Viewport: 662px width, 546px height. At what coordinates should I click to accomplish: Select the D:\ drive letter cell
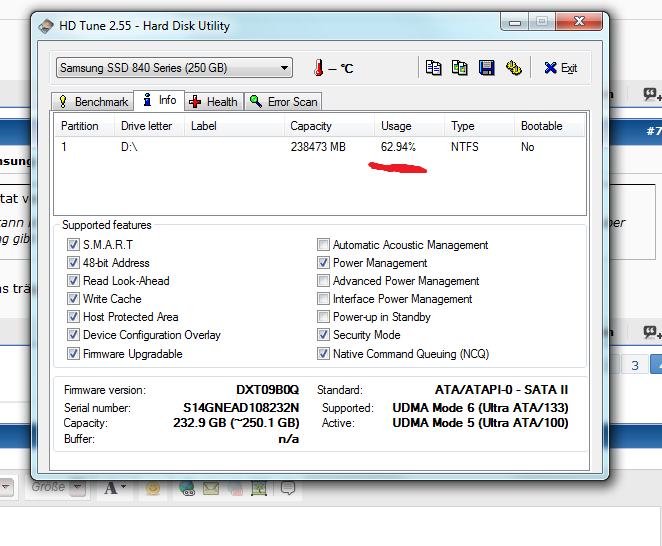[129, 147]
